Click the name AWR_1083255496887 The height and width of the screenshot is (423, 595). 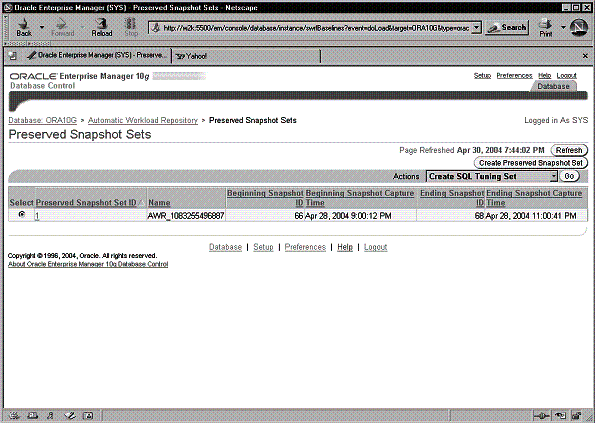186,216
